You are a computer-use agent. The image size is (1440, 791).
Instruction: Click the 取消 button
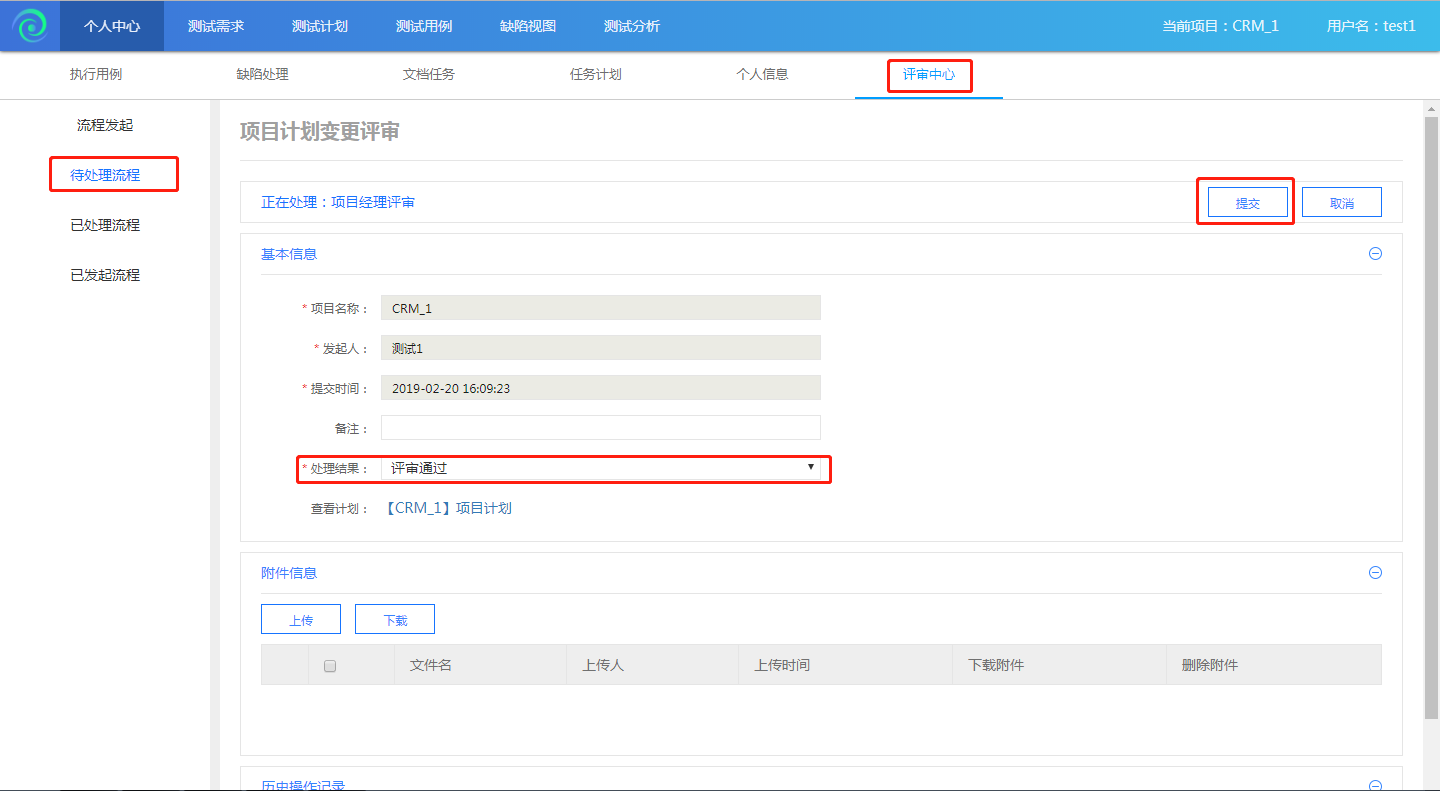(1341, 203)
